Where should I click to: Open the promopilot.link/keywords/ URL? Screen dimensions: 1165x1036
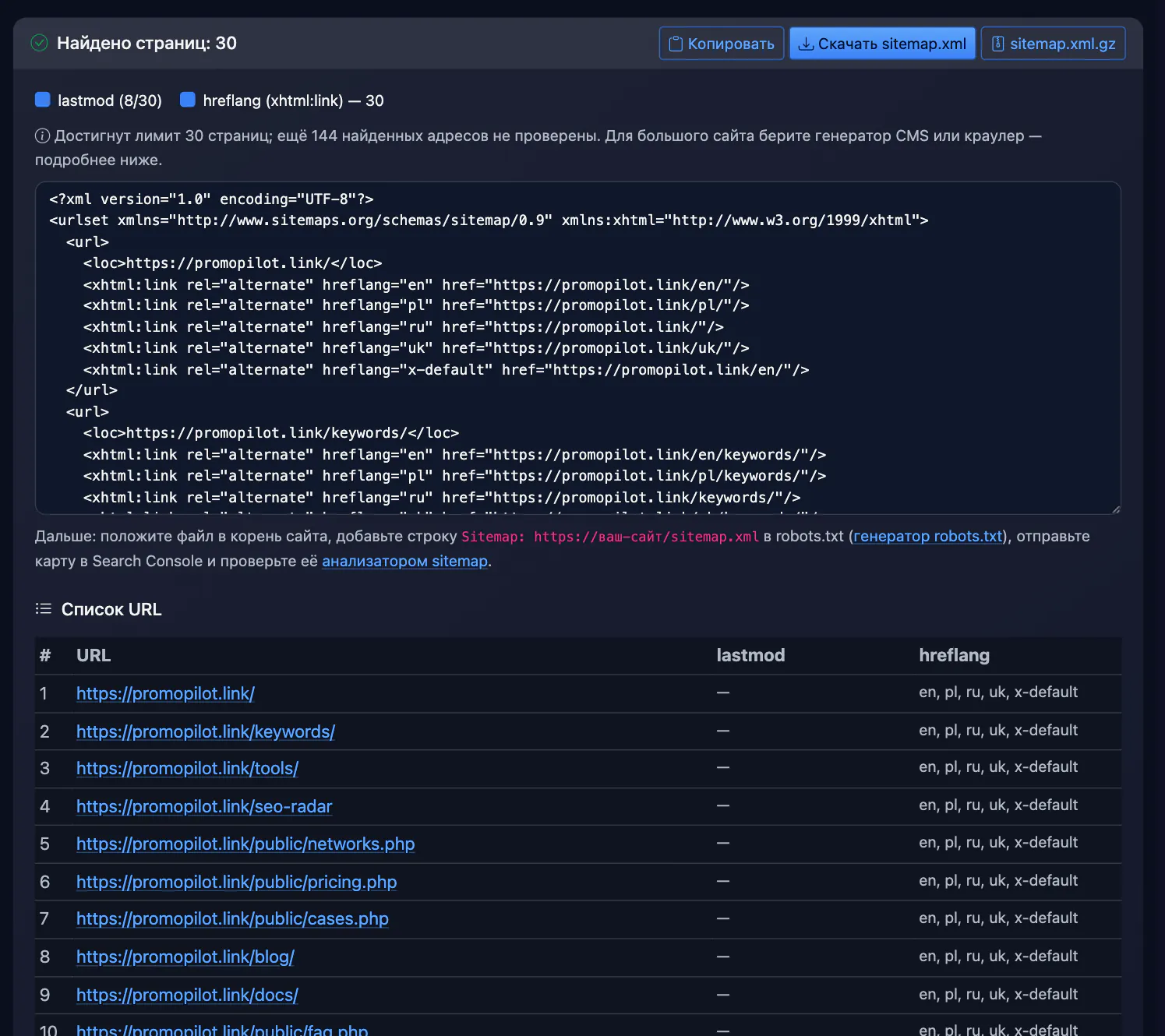pyautogui.click(x=206, y=731)
